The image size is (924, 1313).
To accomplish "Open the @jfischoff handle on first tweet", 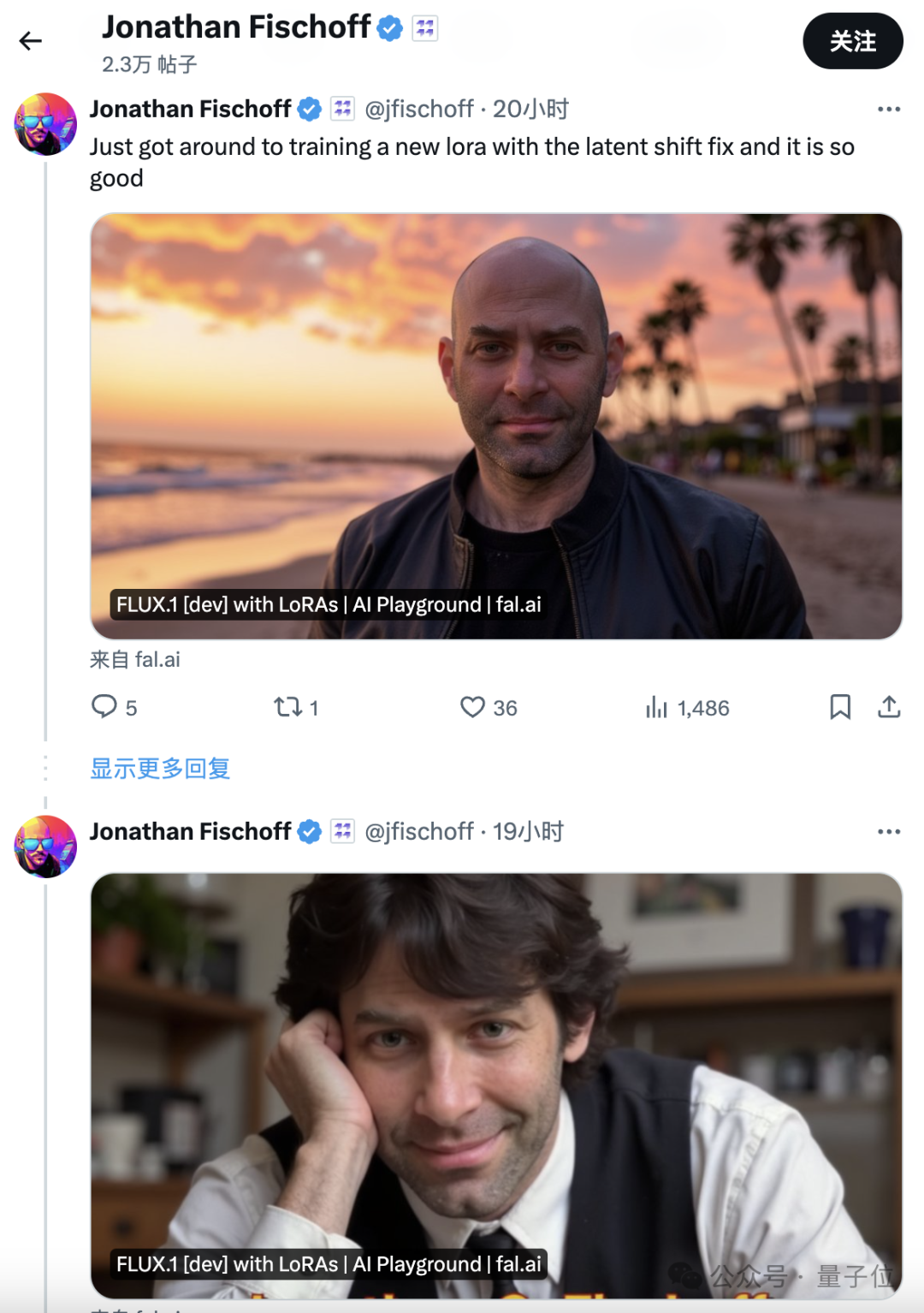I will [x=419, y=110].
